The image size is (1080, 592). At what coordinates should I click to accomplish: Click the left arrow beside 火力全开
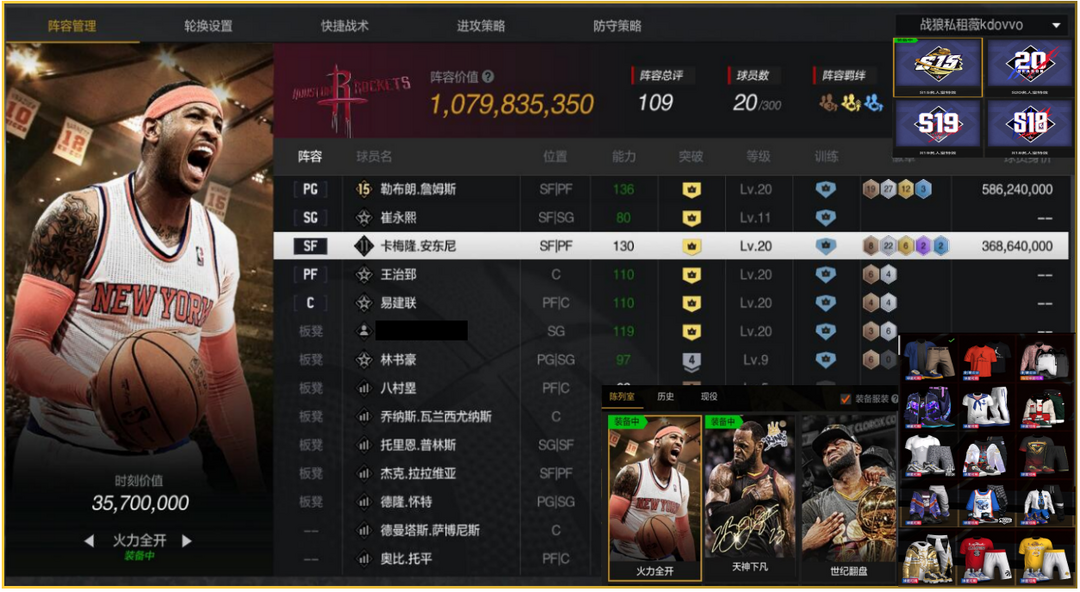pyautogui.click(x=89, y=541)
